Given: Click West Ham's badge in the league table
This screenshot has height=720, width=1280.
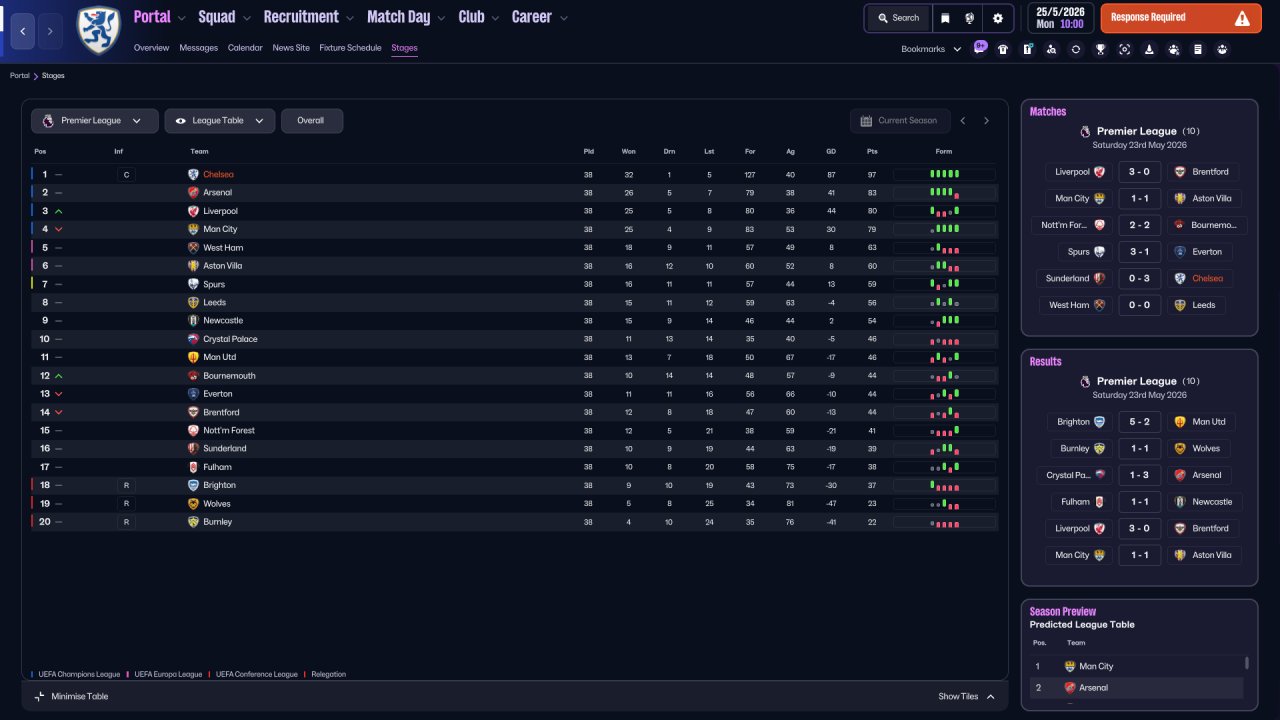Looking at the screenshot, I should click(x=194, y=248).
